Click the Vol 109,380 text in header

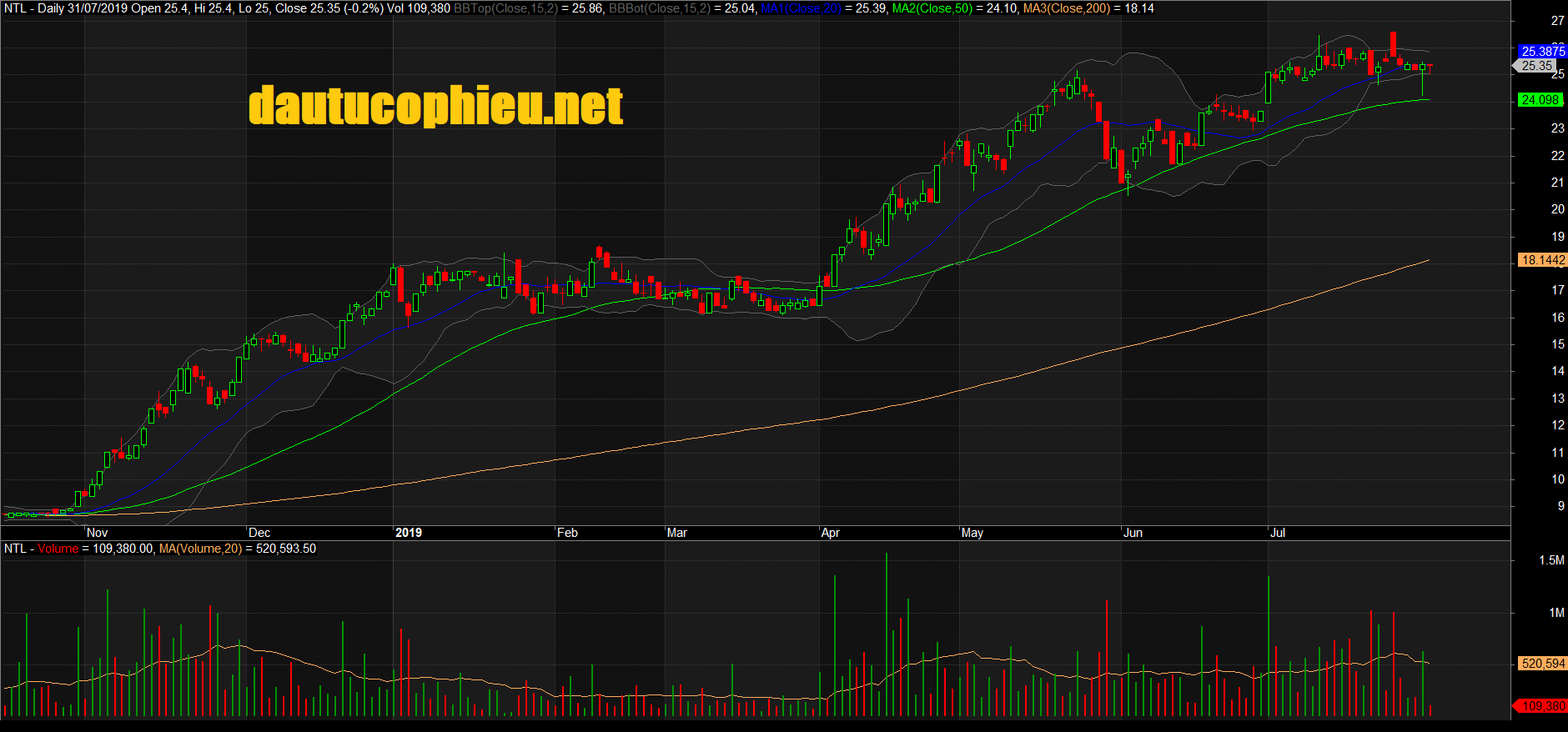(x=419, y=8)
